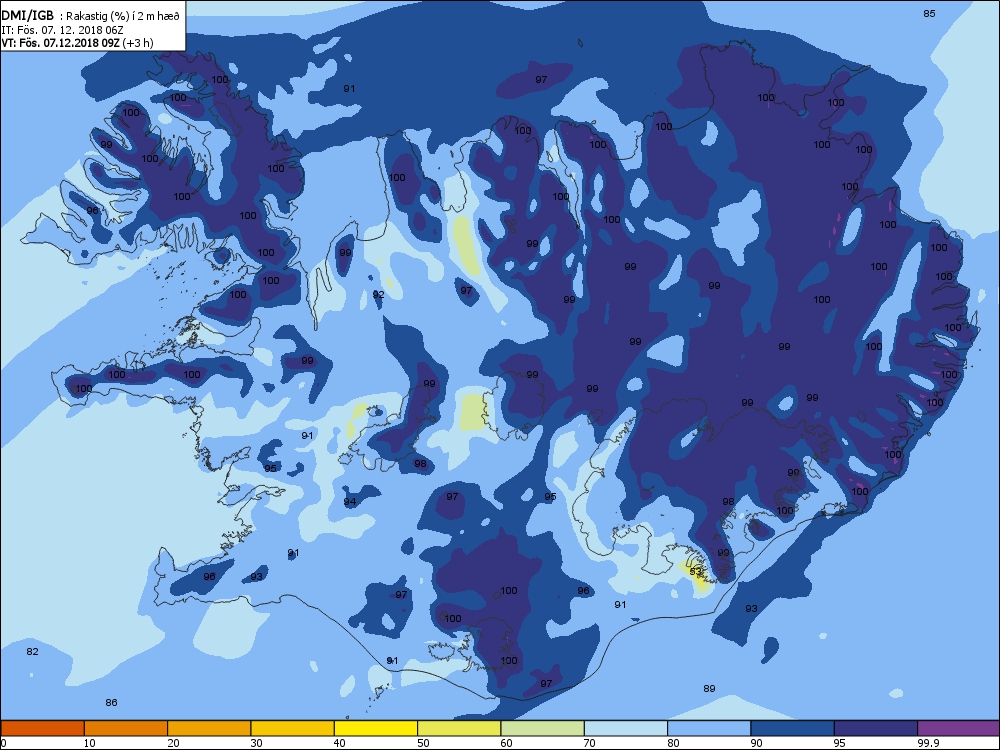The width and height of the screenshot is (1000, 750).
Task: Click the title text 'DMI/IGB'
Action: (27, 16)
